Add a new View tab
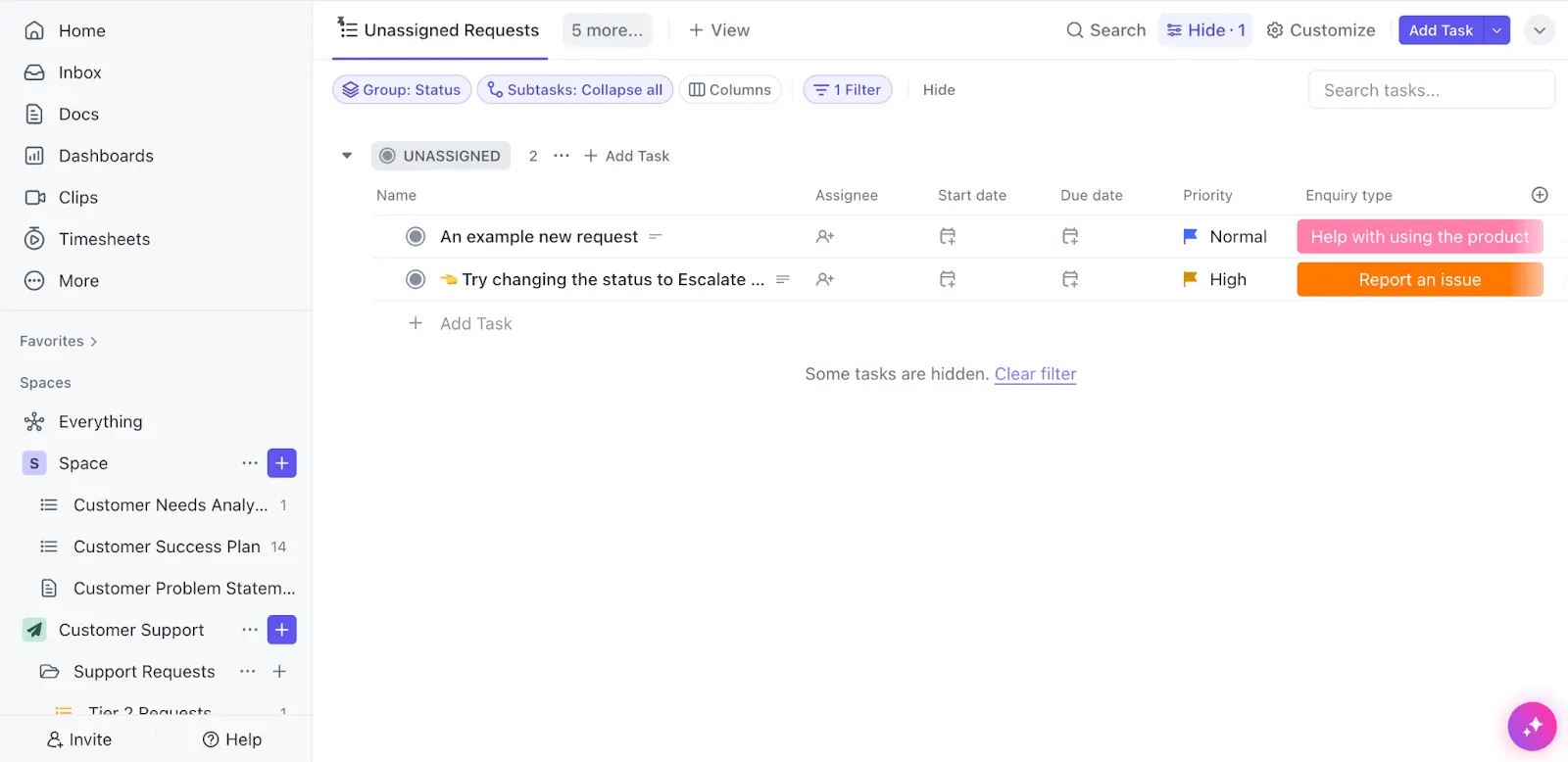 (x=719, y=30)
